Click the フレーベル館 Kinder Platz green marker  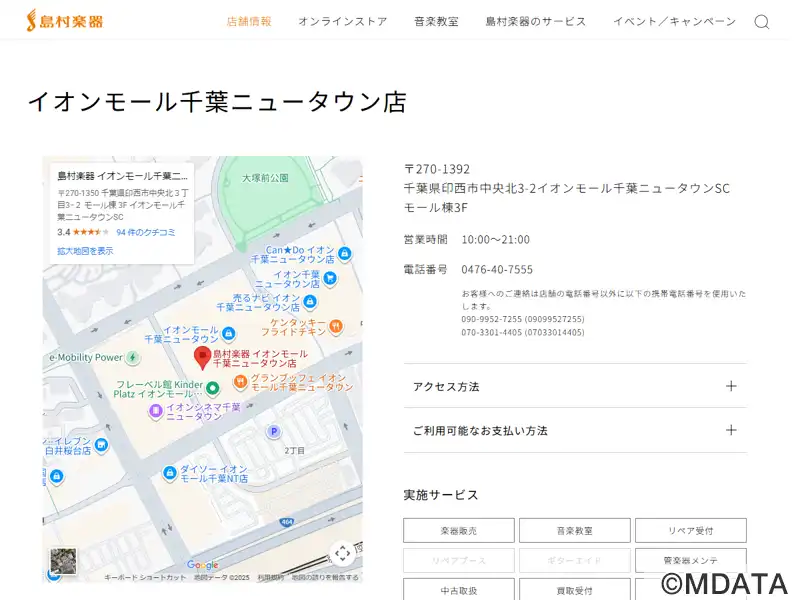[213, 389]
